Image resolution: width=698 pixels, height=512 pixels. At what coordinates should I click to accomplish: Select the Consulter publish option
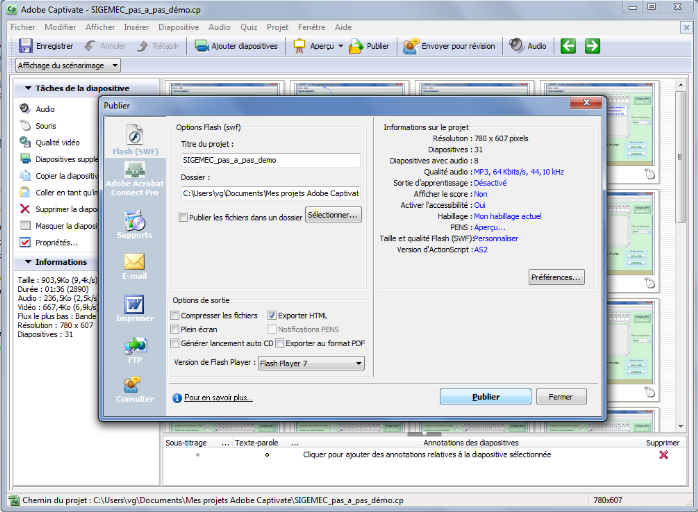[134, 390]
